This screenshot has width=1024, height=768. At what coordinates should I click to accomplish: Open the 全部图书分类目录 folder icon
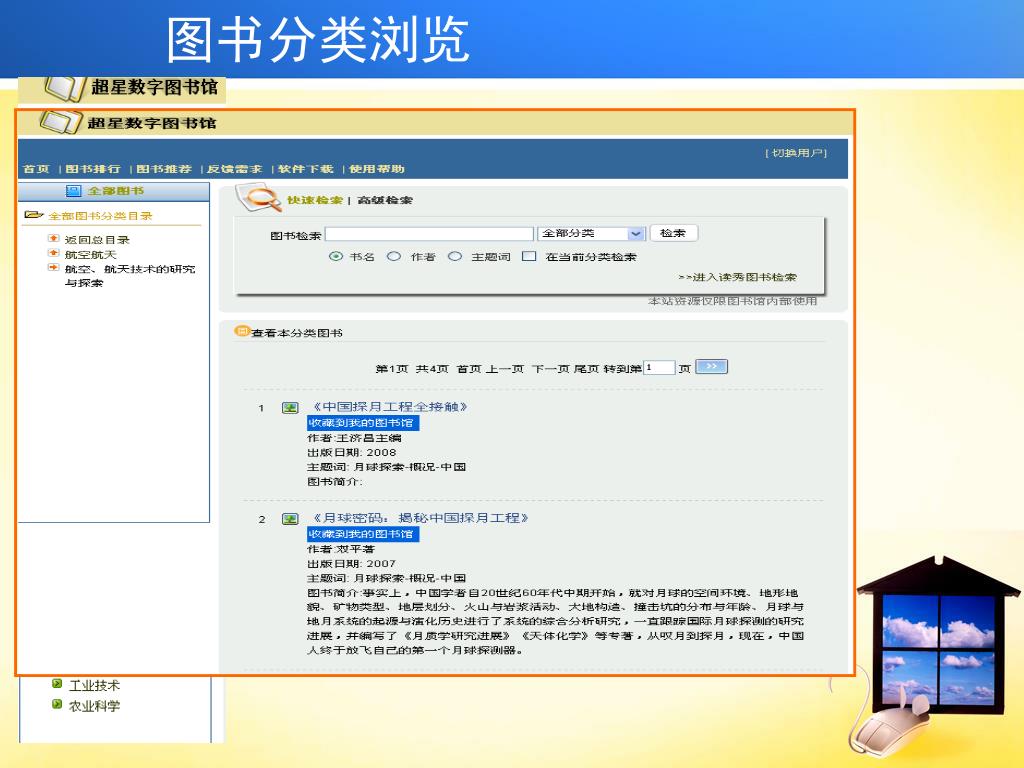[x=33, y=215]
